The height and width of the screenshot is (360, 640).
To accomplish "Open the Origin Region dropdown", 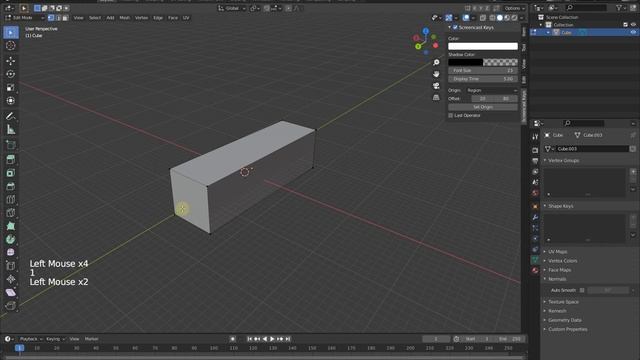I will point(491,90).
